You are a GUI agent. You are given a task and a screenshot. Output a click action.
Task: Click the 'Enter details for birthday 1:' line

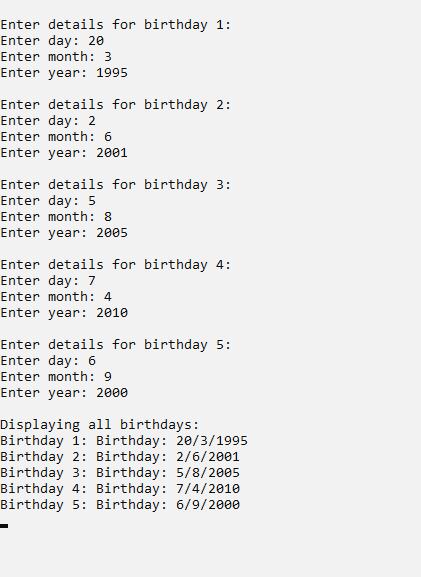pyautogui.click(x=116, y=25)
